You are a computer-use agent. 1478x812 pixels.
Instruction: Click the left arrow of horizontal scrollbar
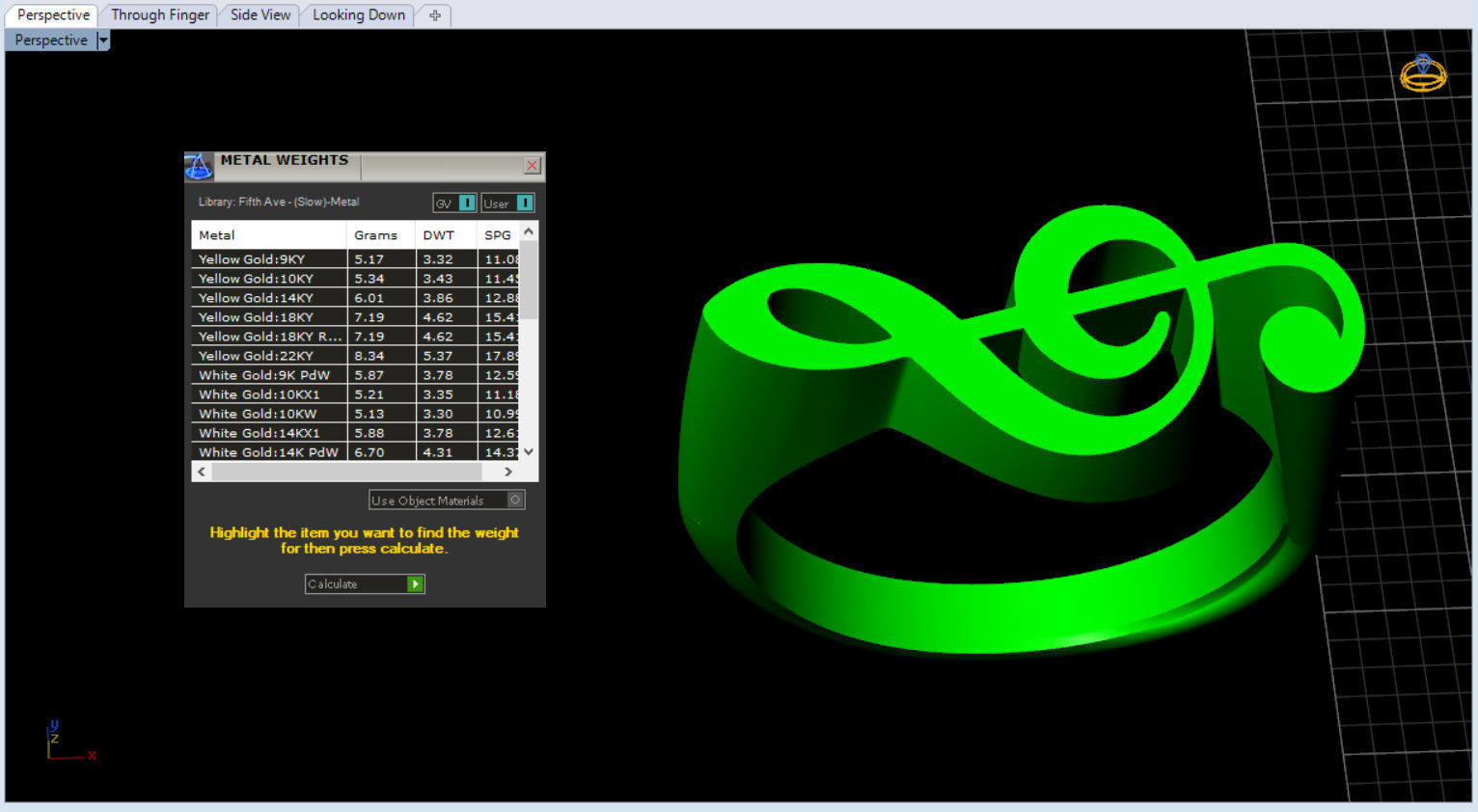click(x=202, y=472)
